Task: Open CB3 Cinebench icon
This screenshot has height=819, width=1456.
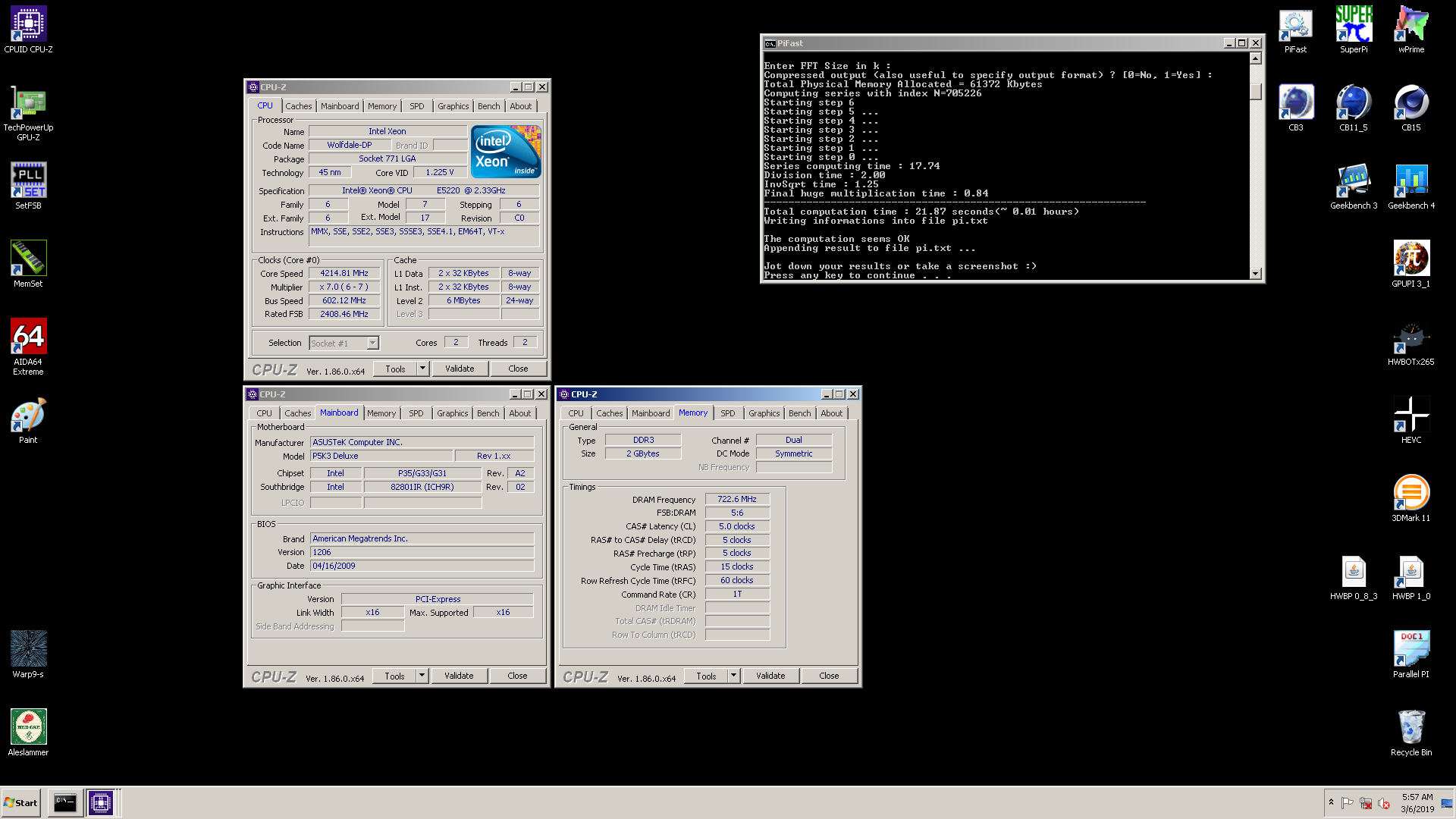Action: tap(1295, 108)
